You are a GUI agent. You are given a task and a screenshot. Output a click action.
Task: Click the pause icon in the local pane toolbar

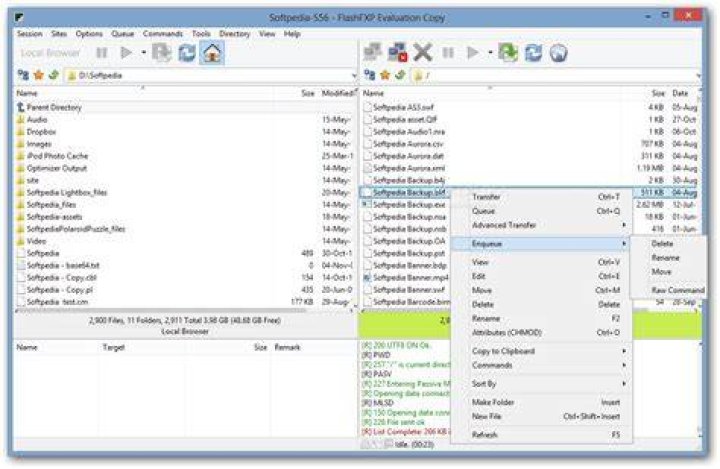101,53
